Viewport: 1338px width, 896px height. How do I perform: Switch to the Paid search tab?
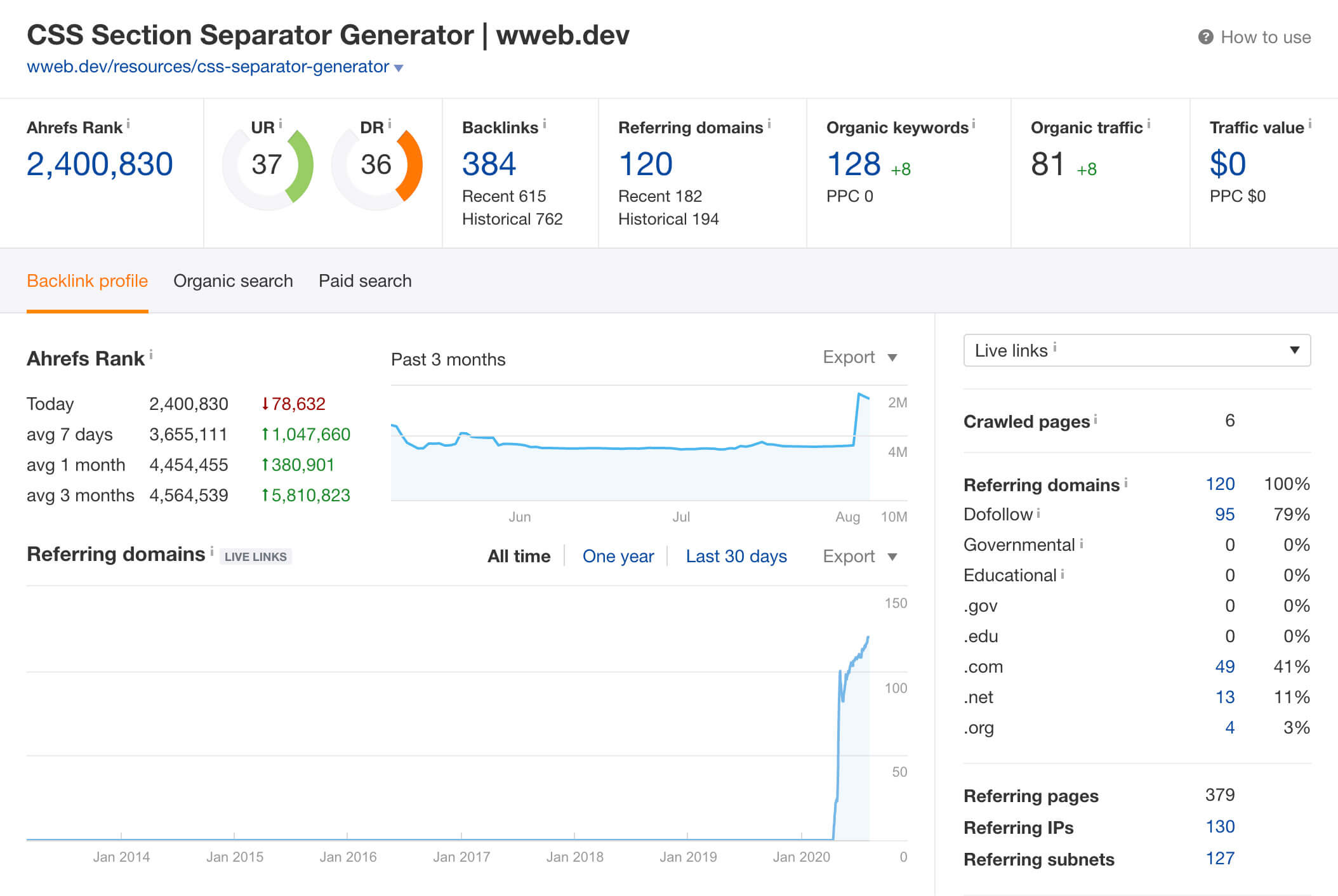(365, 281)
